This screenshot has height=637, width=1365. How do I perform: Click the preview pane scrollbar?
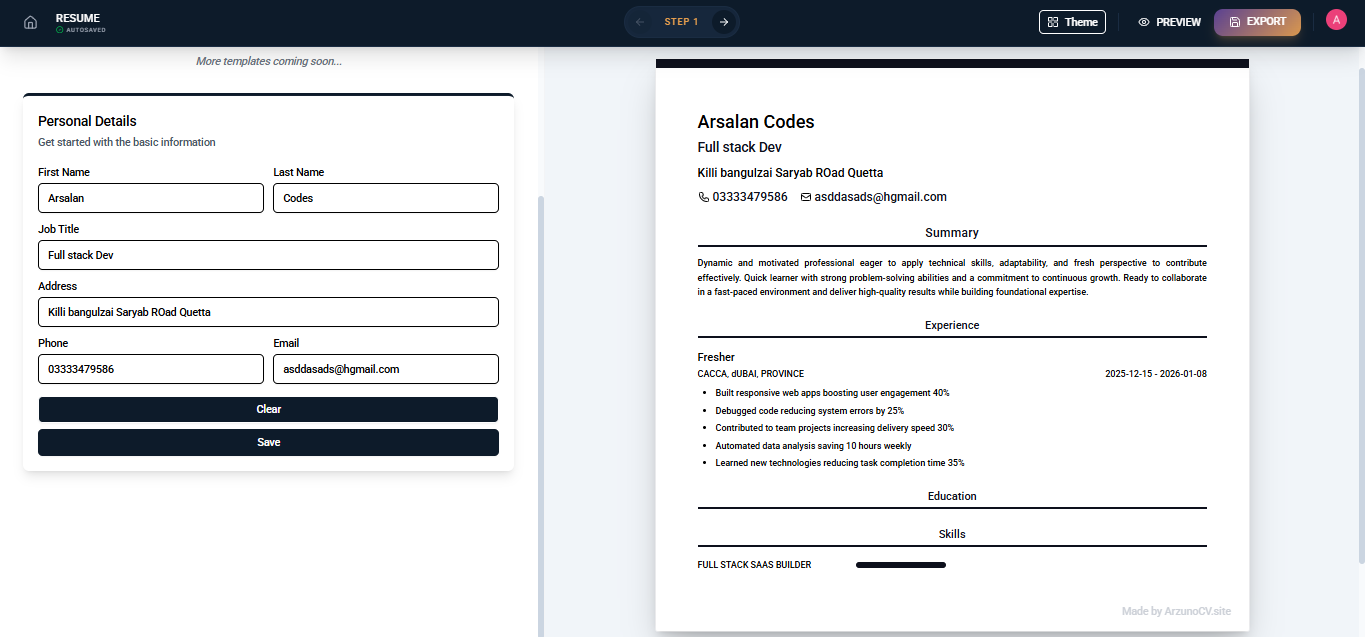pyautogui.click(x=1361, y=315)
